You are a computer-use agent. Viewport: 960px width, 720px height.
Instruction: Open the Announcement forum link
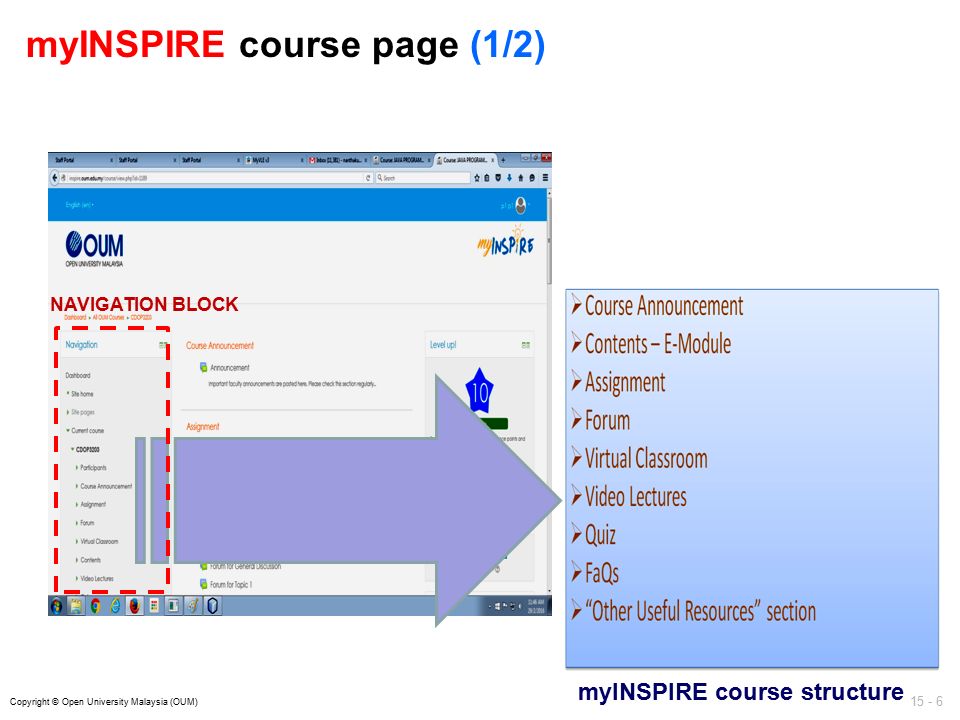coord(230,367)
